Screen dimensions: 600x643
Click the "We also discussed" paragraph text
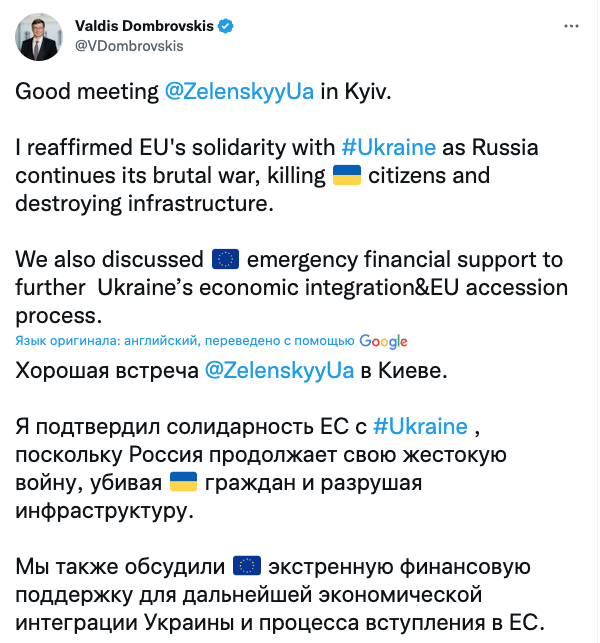tap(110, 260)
